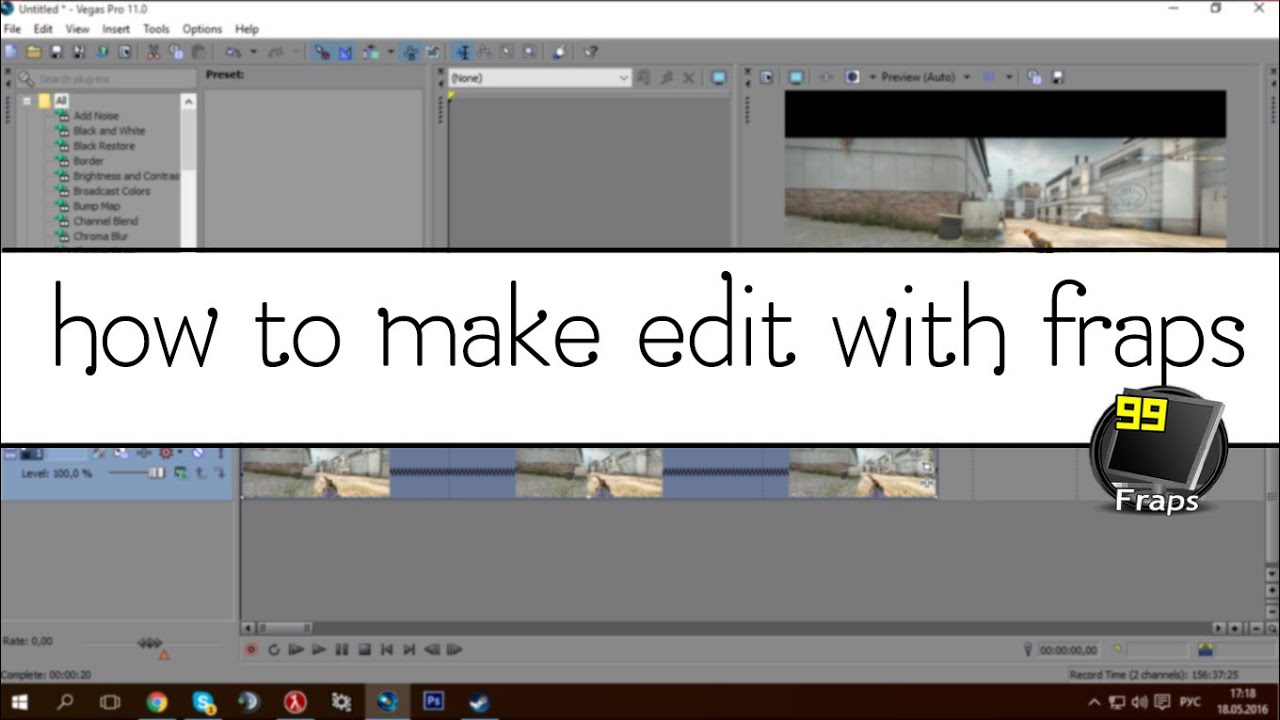Image resolution: width=1280 pixels, height=720 pixels.
Task: Open Skype from taskbar
Action: click(x=204, y=702)
